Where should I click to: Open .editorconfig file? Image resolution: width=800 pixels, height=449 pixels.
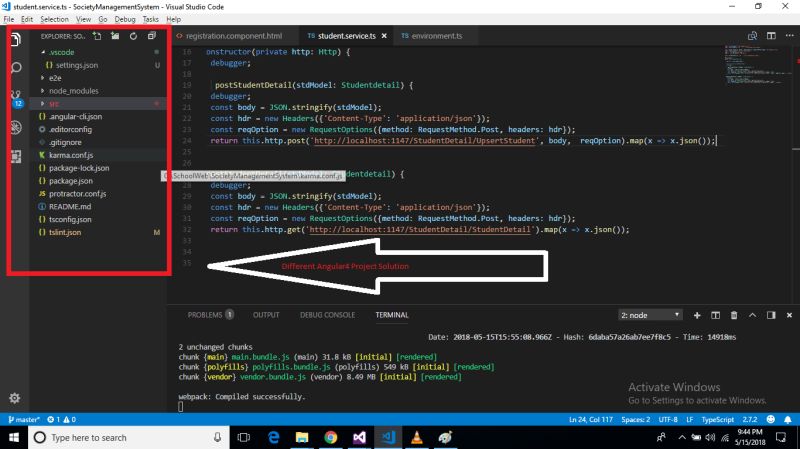pos(70,130)
